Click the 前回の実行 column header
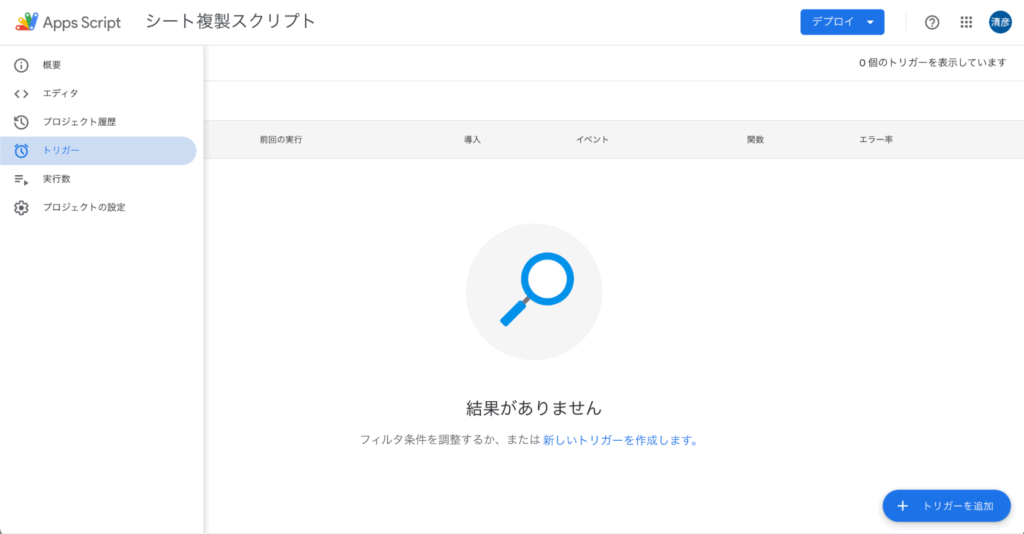This screenshot has height=534, width=1024. point(281,140)
